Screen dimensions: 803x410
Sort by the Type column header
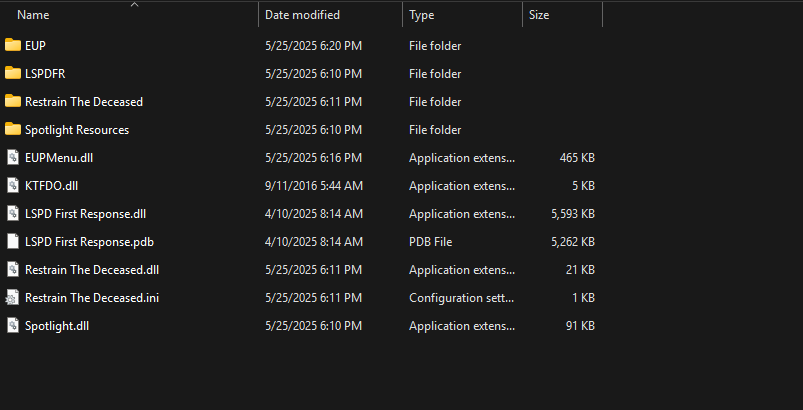422,15
